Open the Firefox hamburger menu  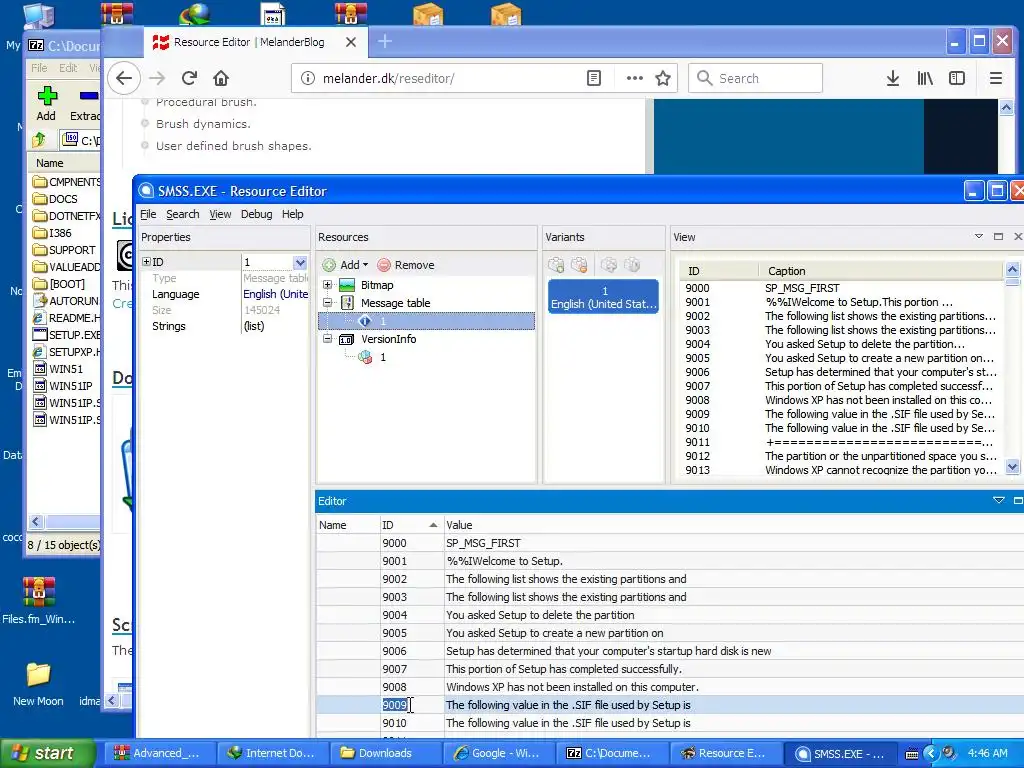pyautogui.click(x=995, y=78)
